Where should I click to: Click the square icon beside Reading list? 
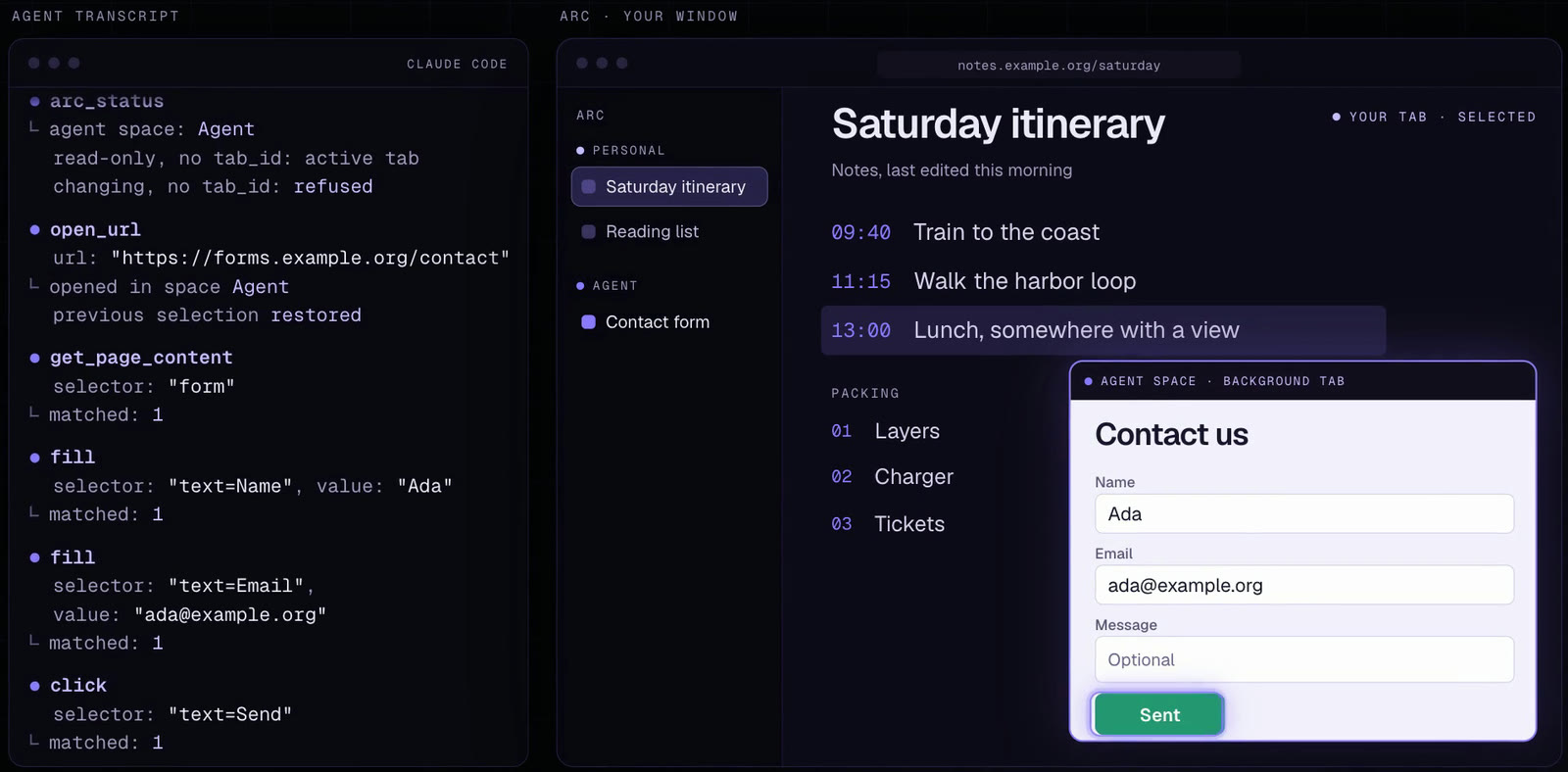pyautogui.click(x=589, y=232)
